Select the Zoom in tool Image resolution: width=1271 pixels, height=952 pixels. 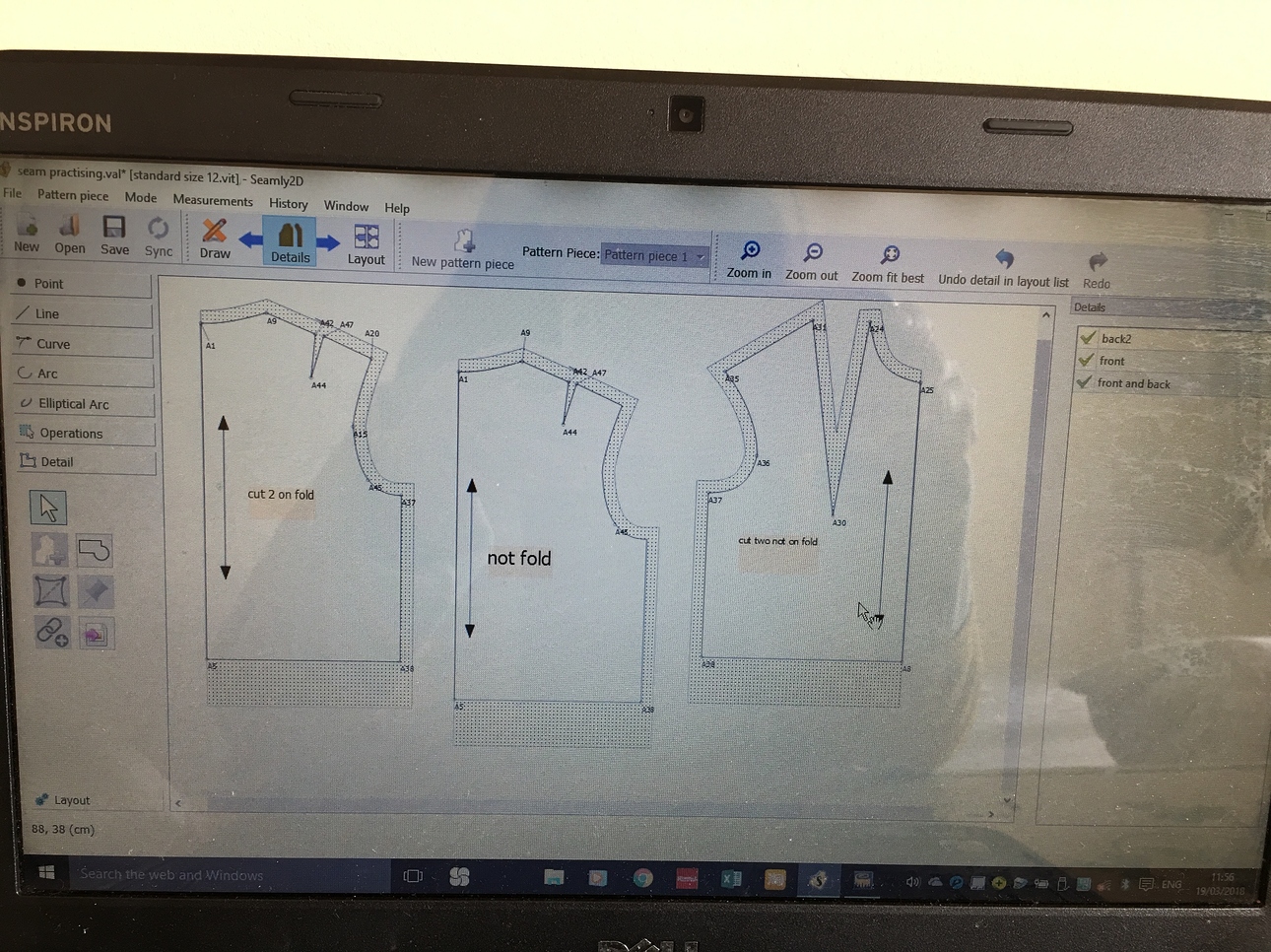[749, 251]
